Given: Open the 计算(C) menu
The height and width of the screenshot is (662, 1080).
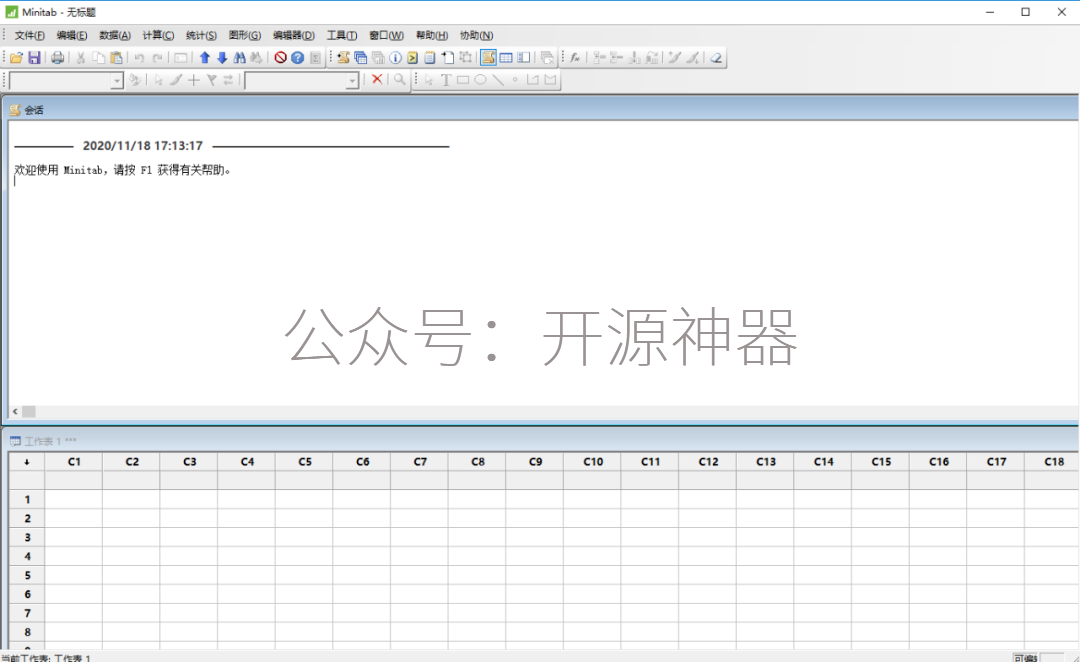Looking at the screenshot, I should tap(158, 35).
